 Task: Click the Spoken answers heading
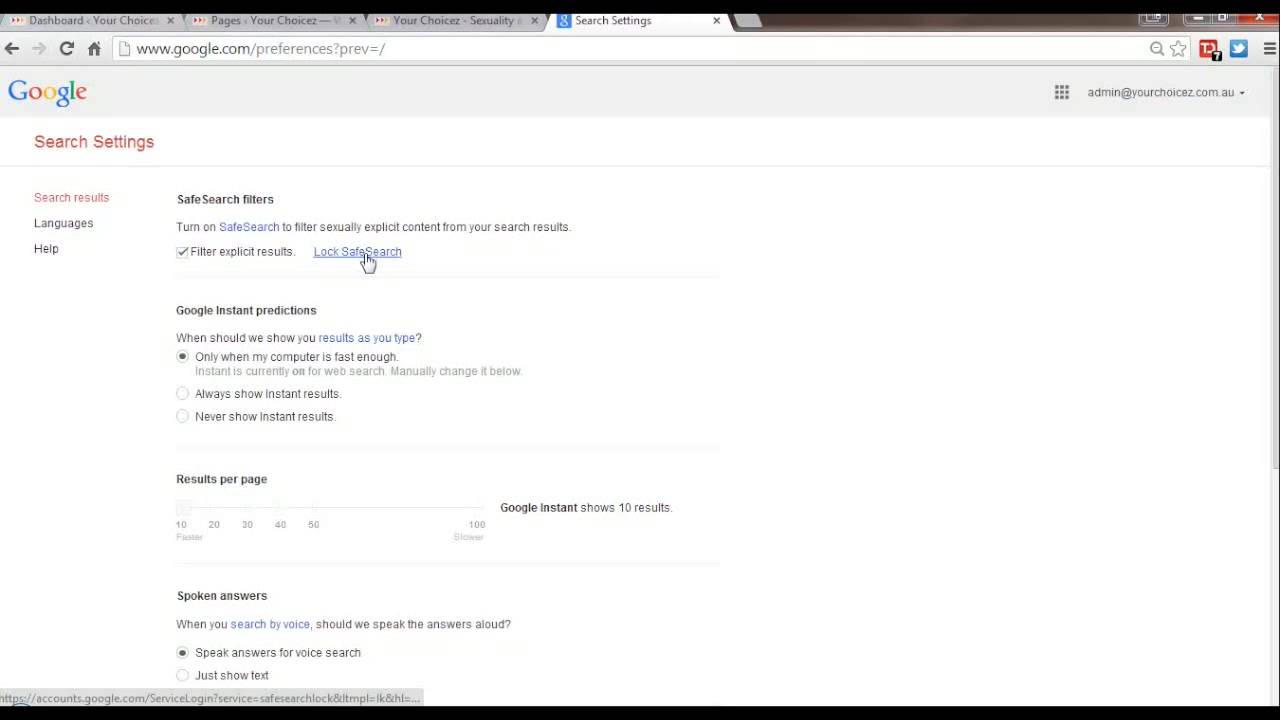coord(222,596)
